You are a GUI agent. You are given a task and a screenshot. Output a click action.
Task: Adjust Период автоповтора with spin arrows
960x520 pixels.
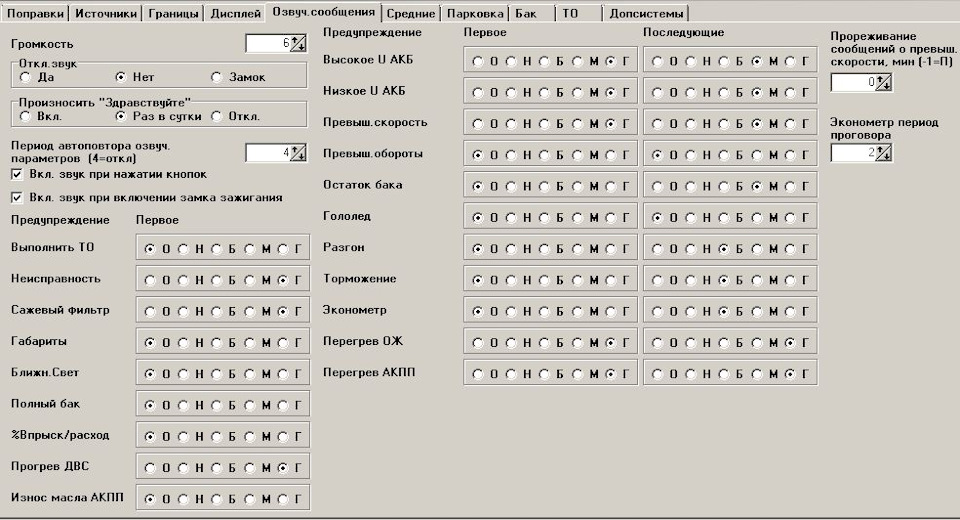(298, 153)
